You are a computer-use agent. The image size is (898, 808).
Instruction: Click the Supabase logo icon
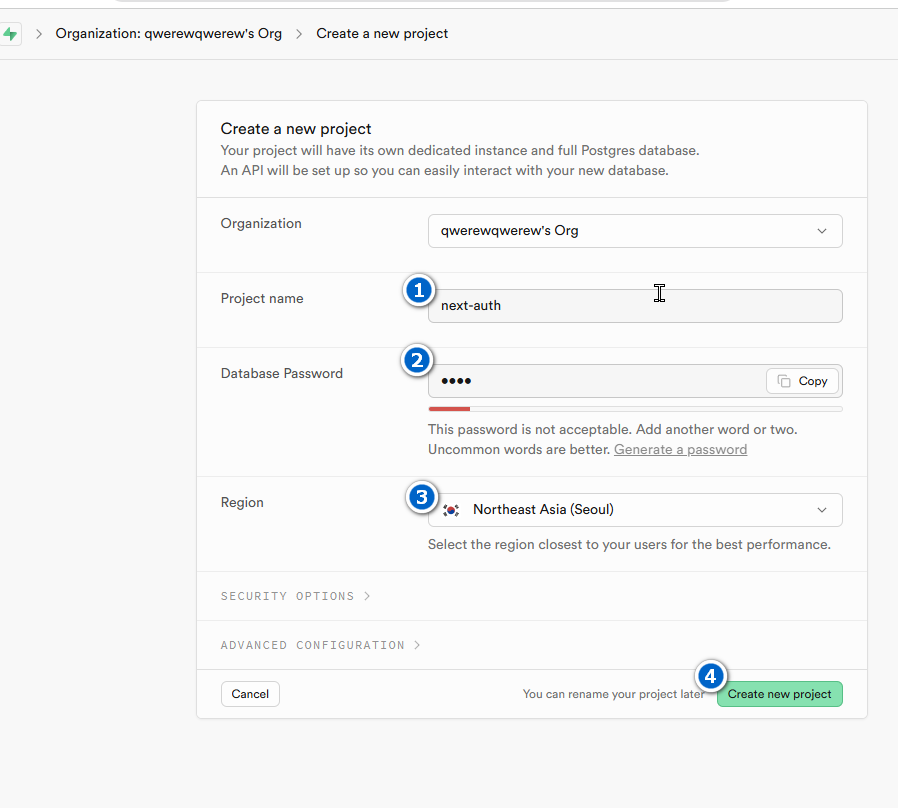[x=10, y=34]
